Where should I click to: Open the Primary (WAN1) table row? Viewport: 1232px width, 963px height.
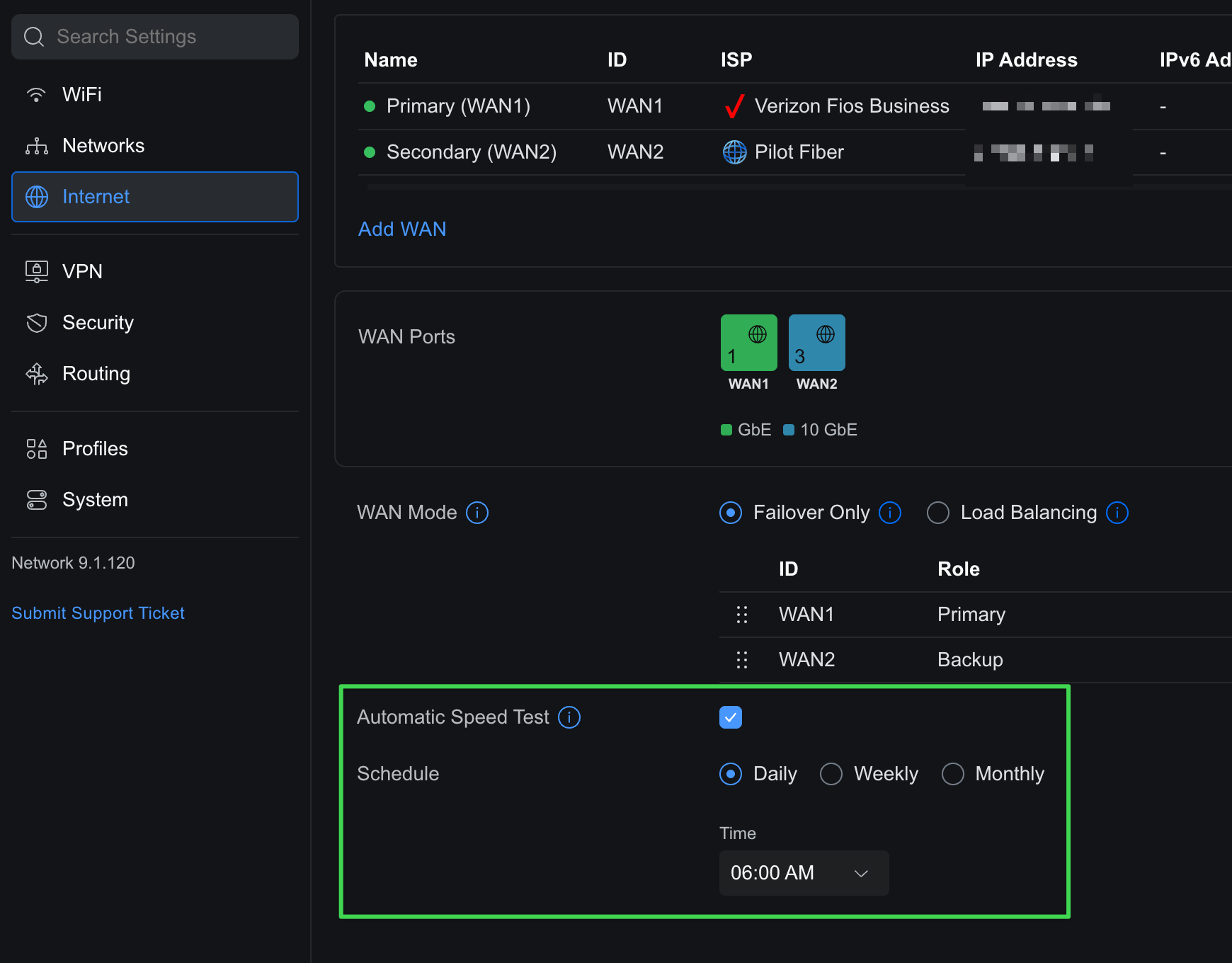[458, 106]
